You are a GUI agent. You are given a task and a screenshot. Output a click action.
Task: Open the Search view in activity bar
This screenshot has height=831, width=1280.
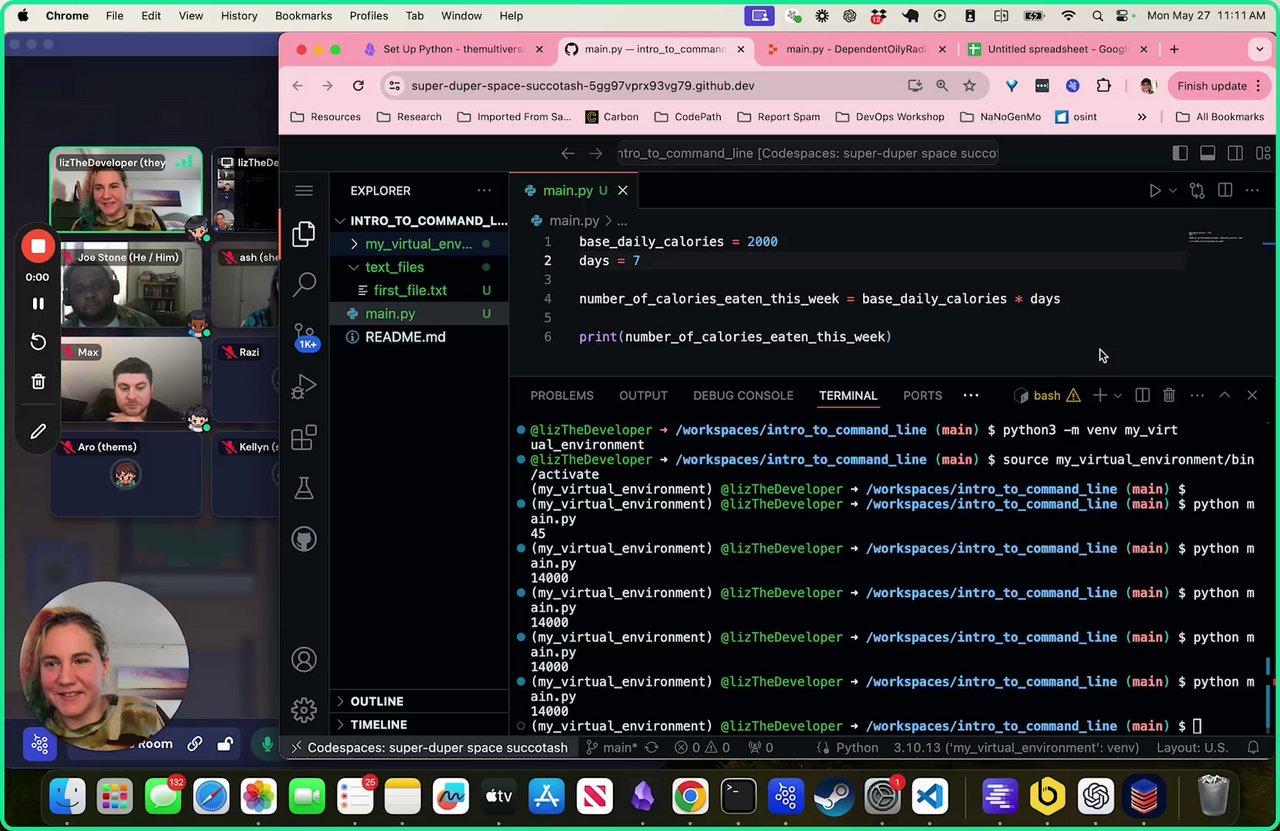click(304, 285)
